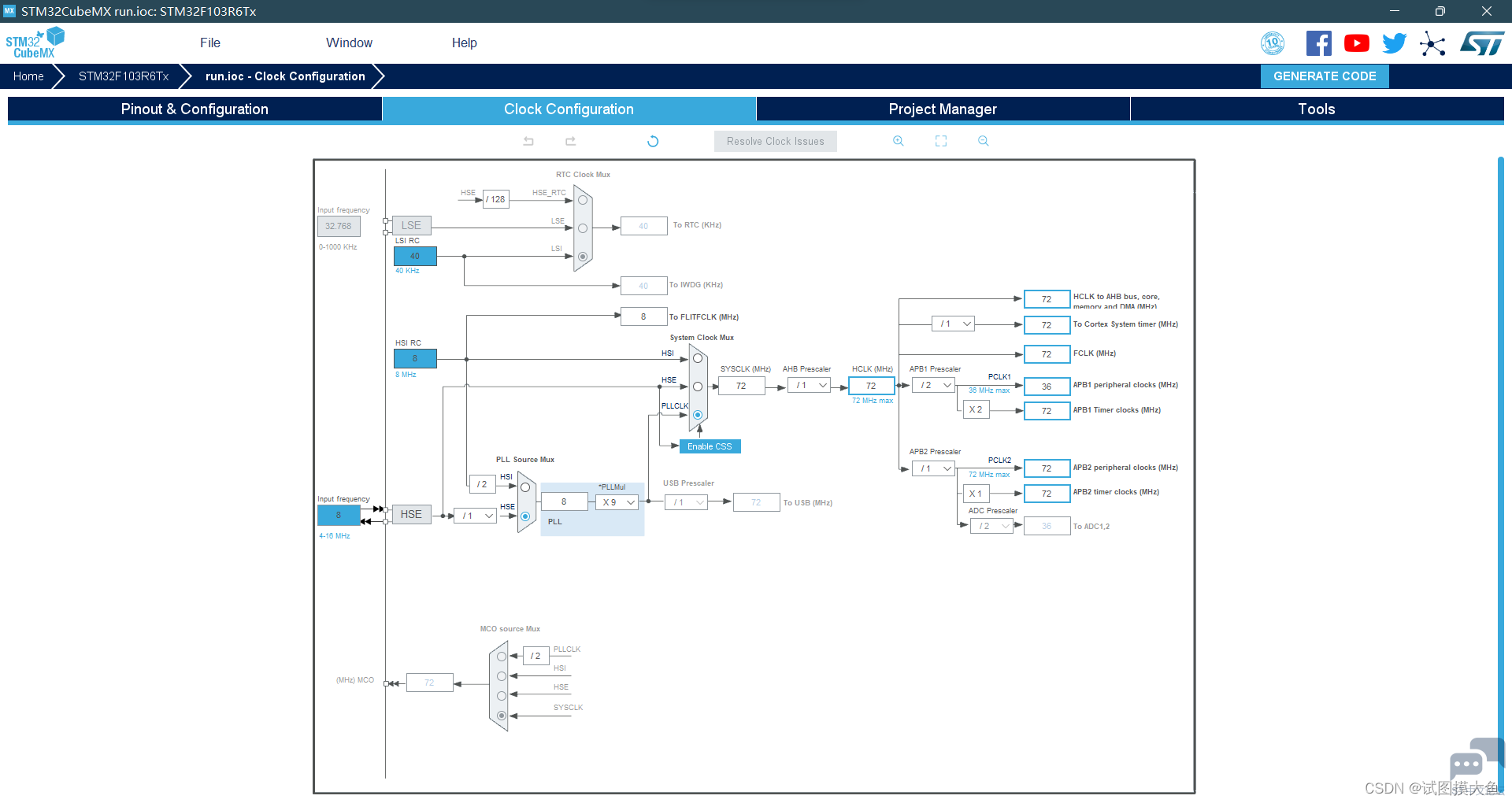The image size is (1512, 803).
Task: Open the Cortex System timer divider dropdown
Action: [953, 324]
